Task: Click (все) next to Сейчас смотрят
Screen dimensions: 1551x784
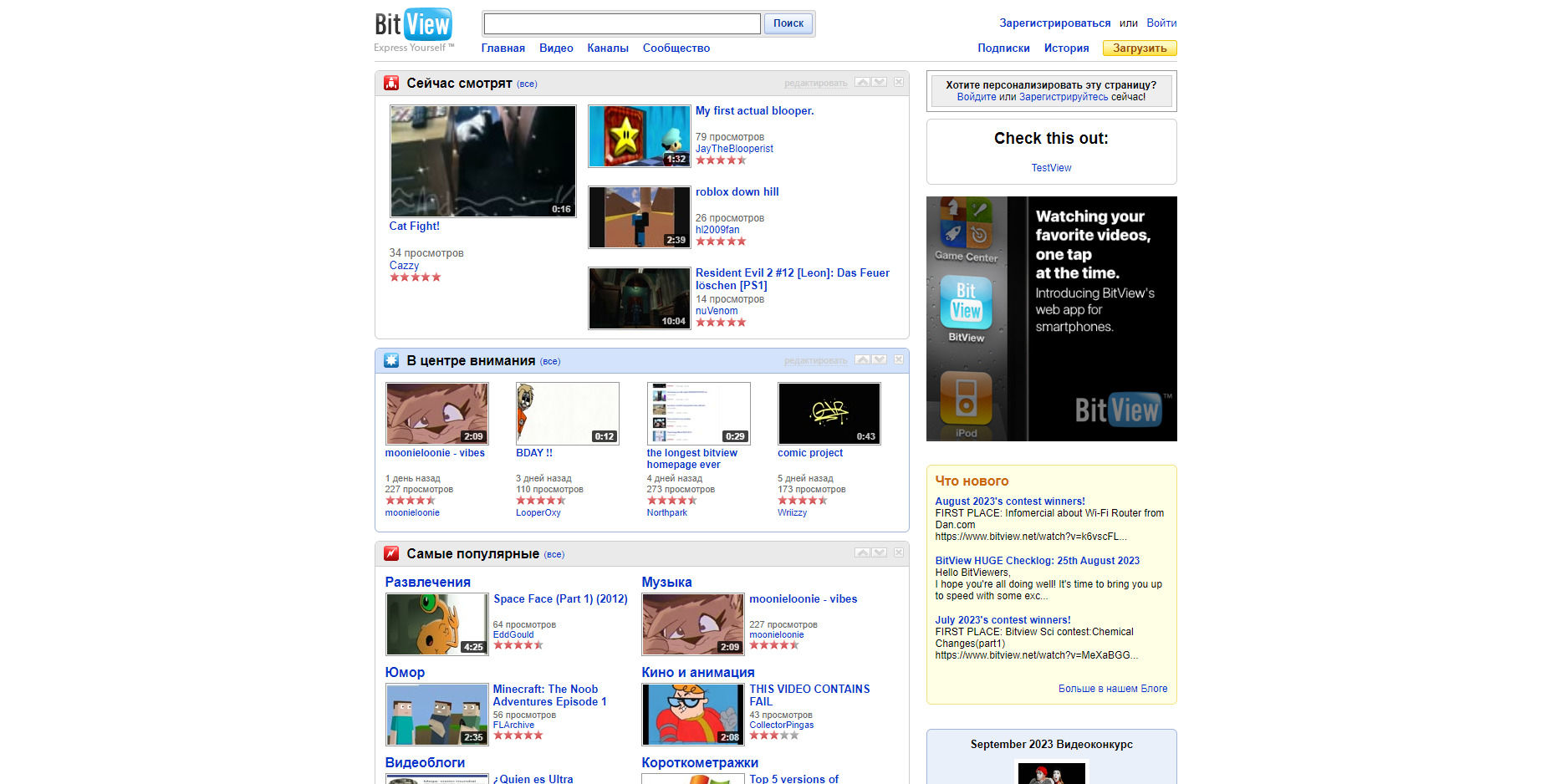Action: point(527,84)
